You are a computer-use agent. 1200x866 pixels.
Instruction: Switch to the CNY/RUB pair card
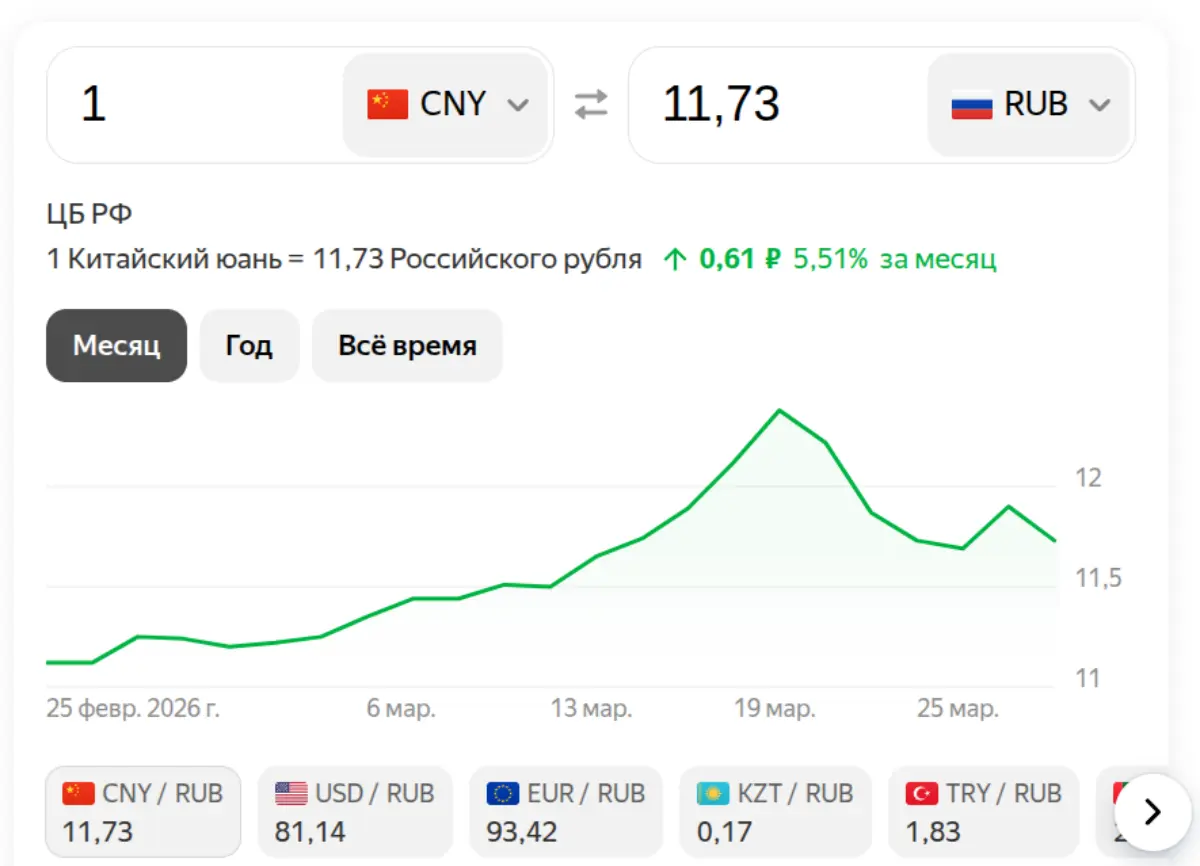point(142,810)
